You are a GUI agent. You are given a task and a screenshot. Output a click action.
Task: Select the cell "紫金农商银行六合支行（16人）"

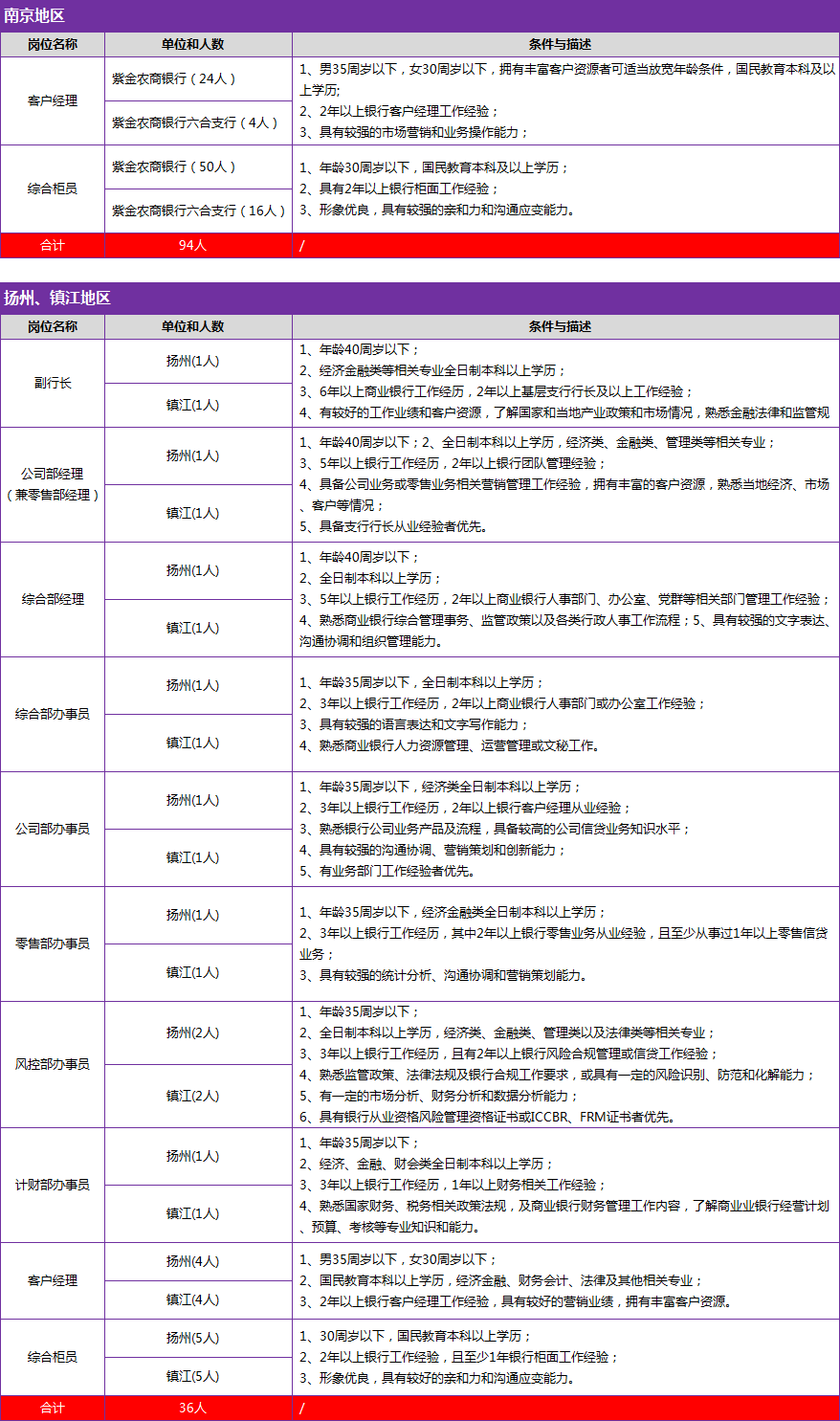coord(199,211)
